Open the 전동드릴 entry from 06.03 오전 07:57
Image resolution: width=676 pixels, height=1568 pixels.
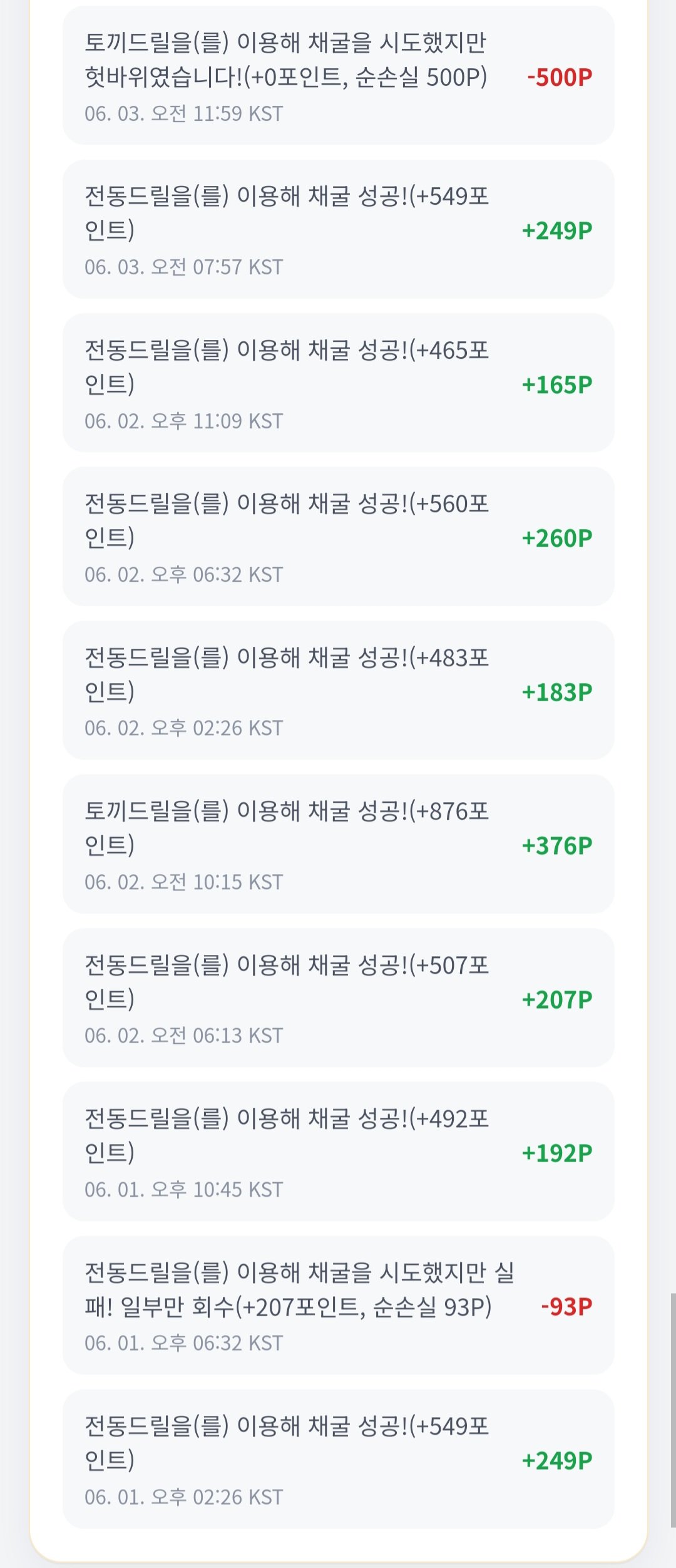point(338,229)
